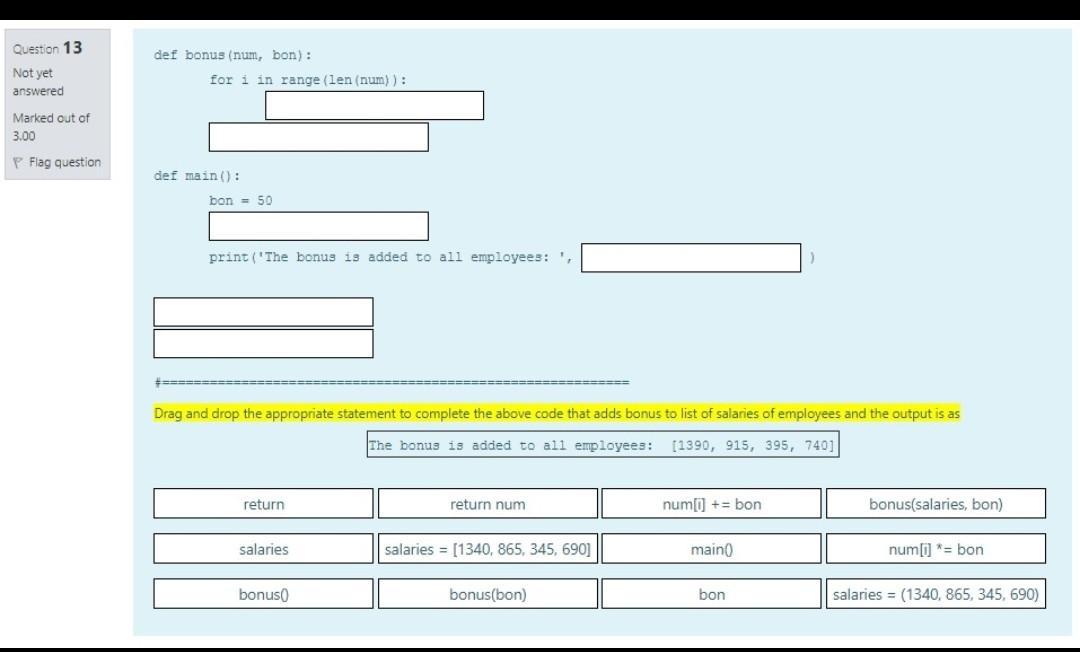Choose the 'bonus(bon)' answer tile
The height and width of the screenshot is (652, 1080).
click(x=486, y=593)
